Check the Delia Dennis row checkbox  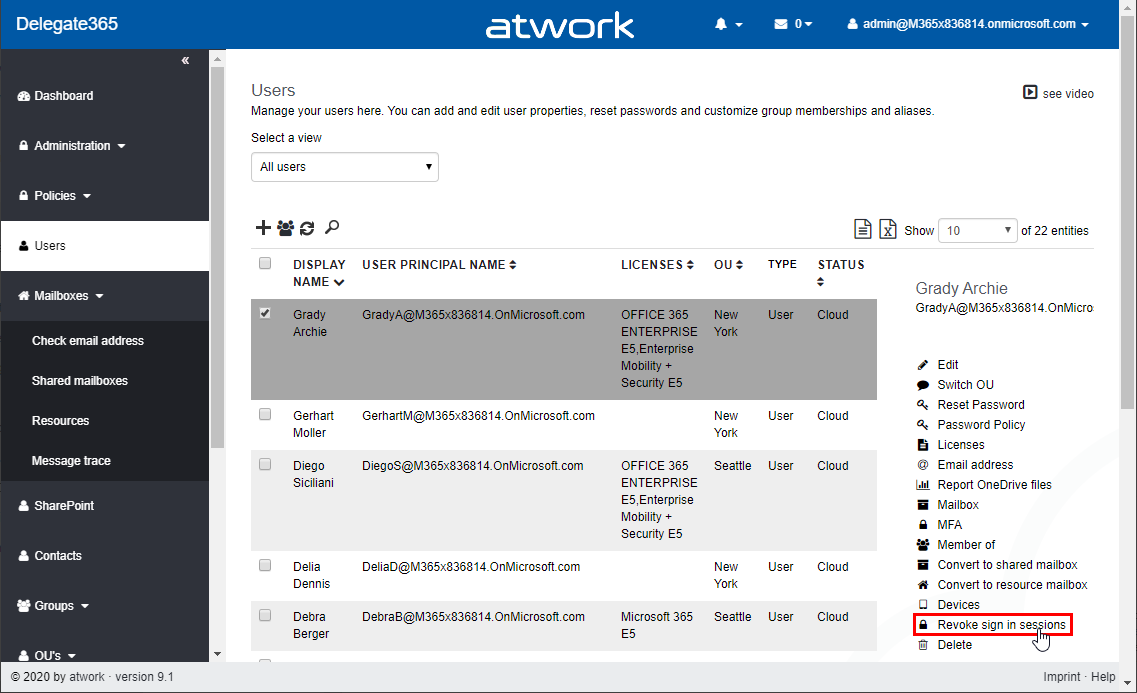tap(265, 565)
